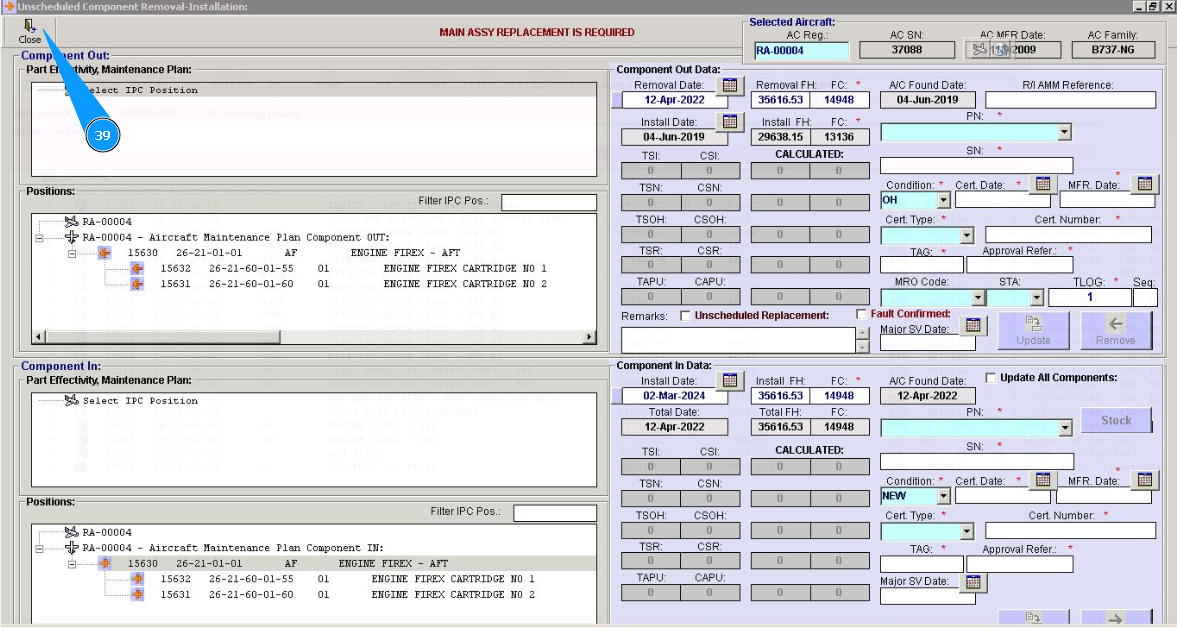Viewport: 1177px width, 629px height.
Task: Enable the Unscheduled Replacement checkbox
Action: point(685,316)
